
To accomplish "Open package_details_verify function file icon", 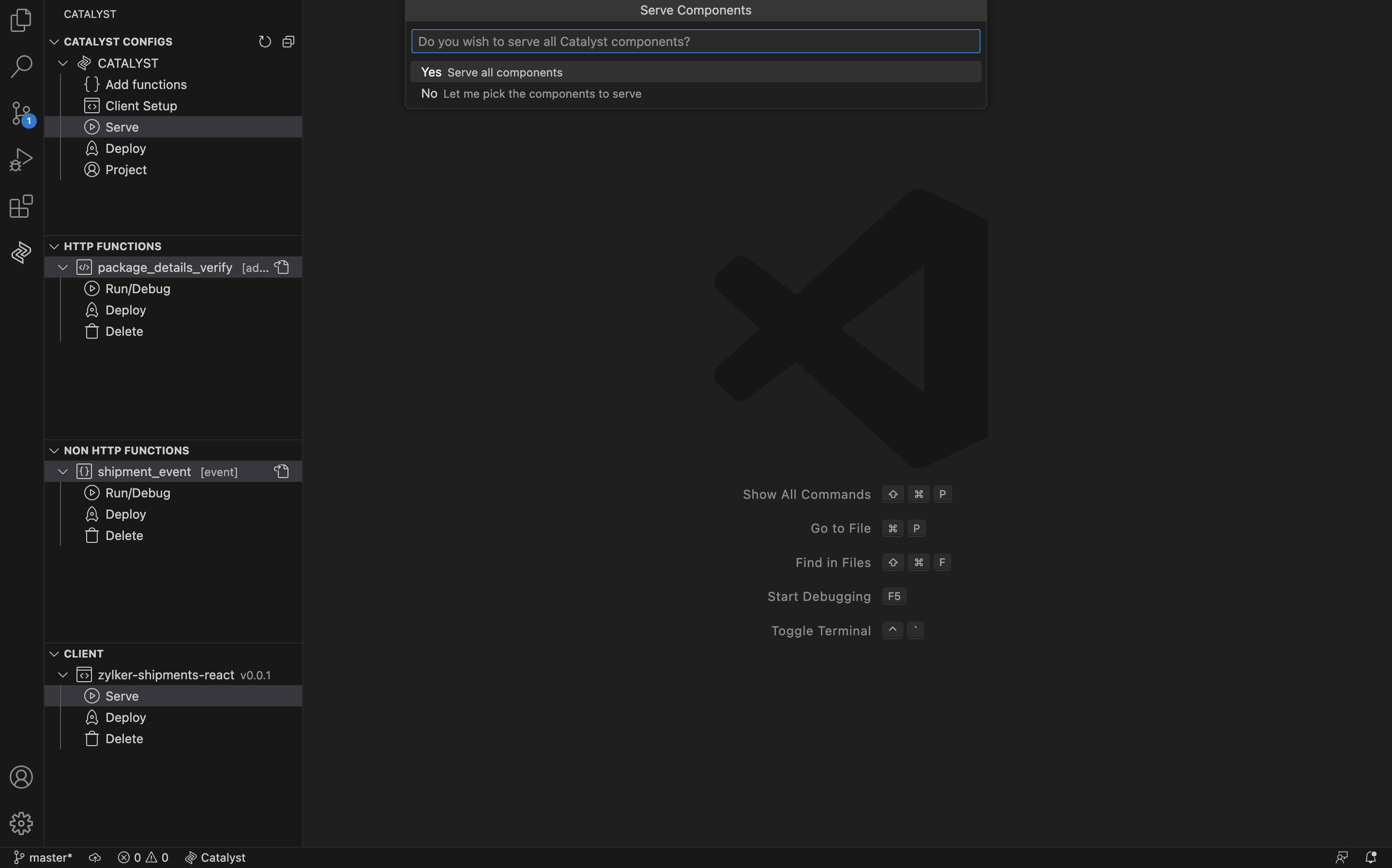I will coord(281,267).
